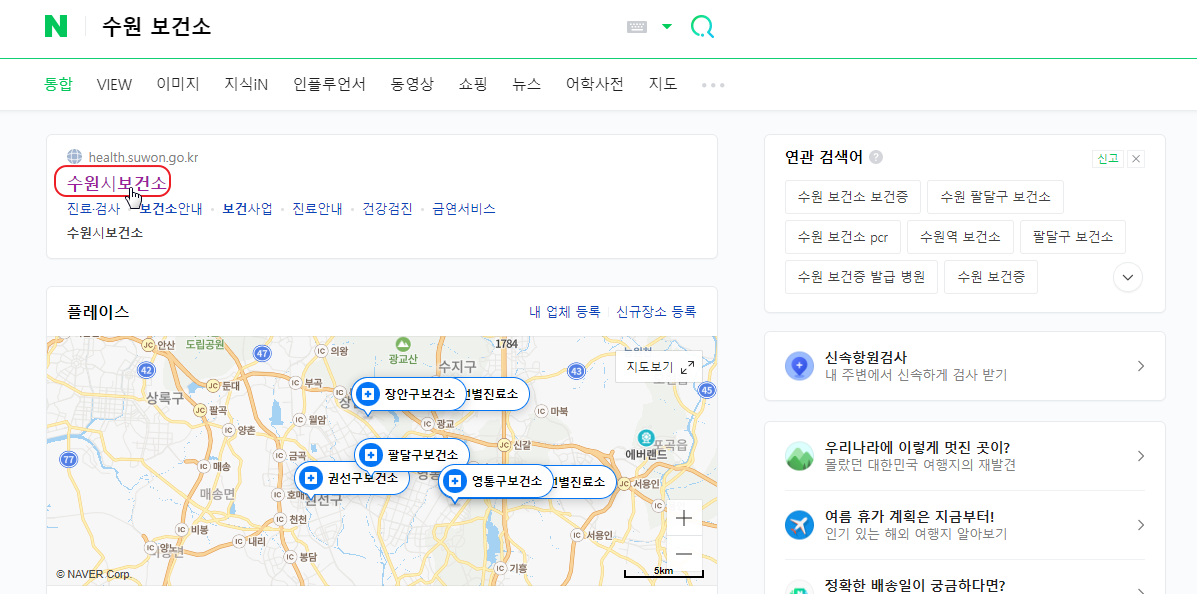Click the 내 업체 등록 link
This screenshot has width=1197, height=594.
[x=565, y=312]
